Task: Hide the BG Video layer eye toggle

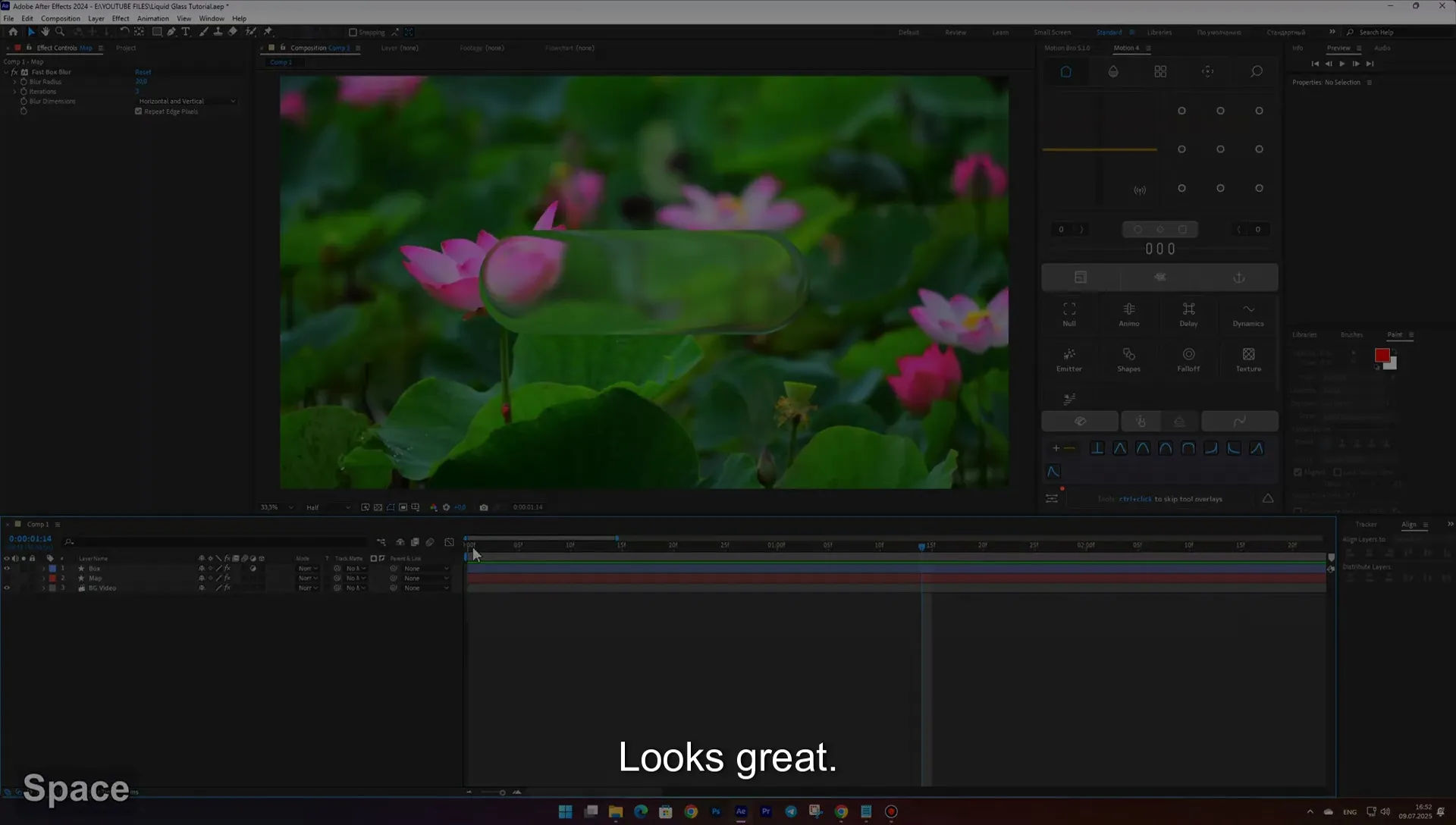Action: tap(7, 588)
